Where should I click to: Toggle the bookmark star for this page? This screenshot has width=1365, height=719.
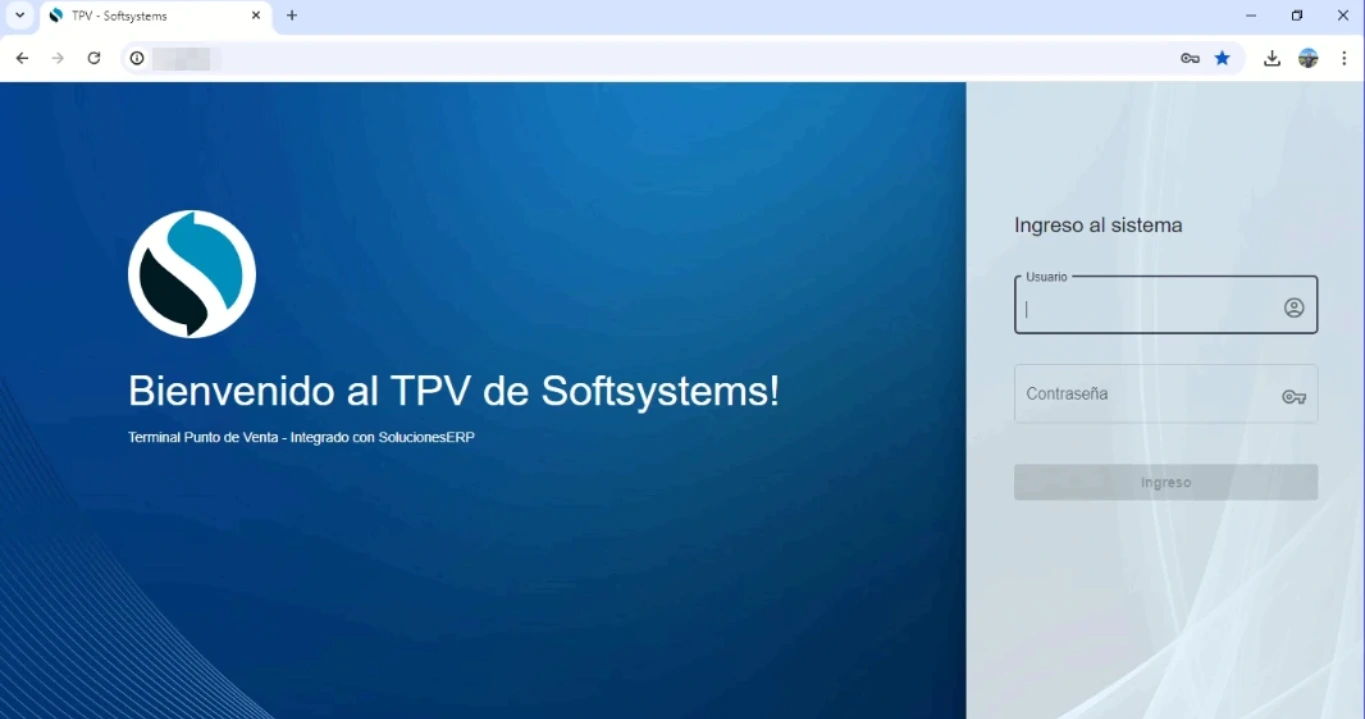pyautogui.click(x=1222, y=58)
